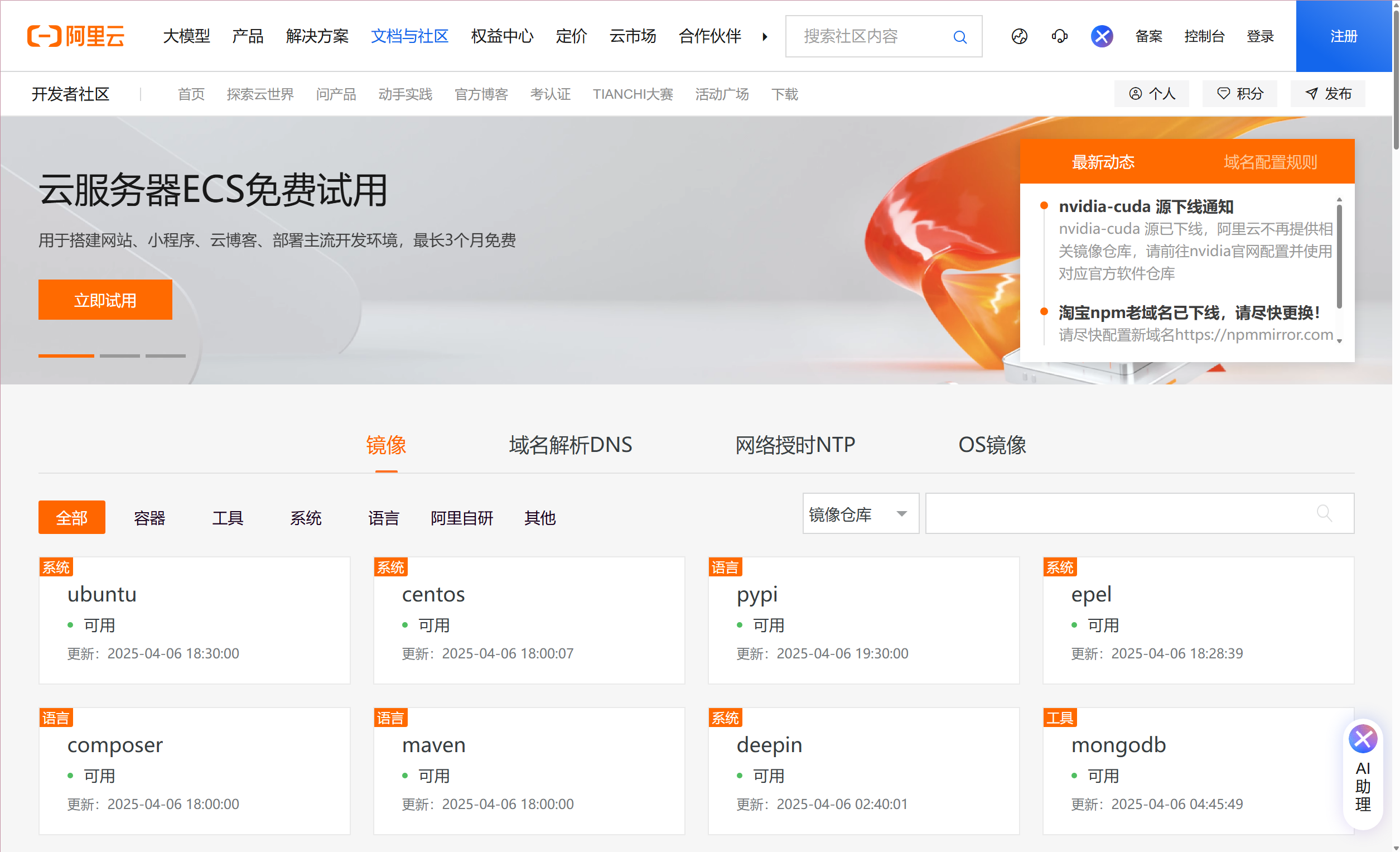Open the 官方博客 link
Image resolution: width=1400 pixels, height=852 pixels.
coord(481,94)
